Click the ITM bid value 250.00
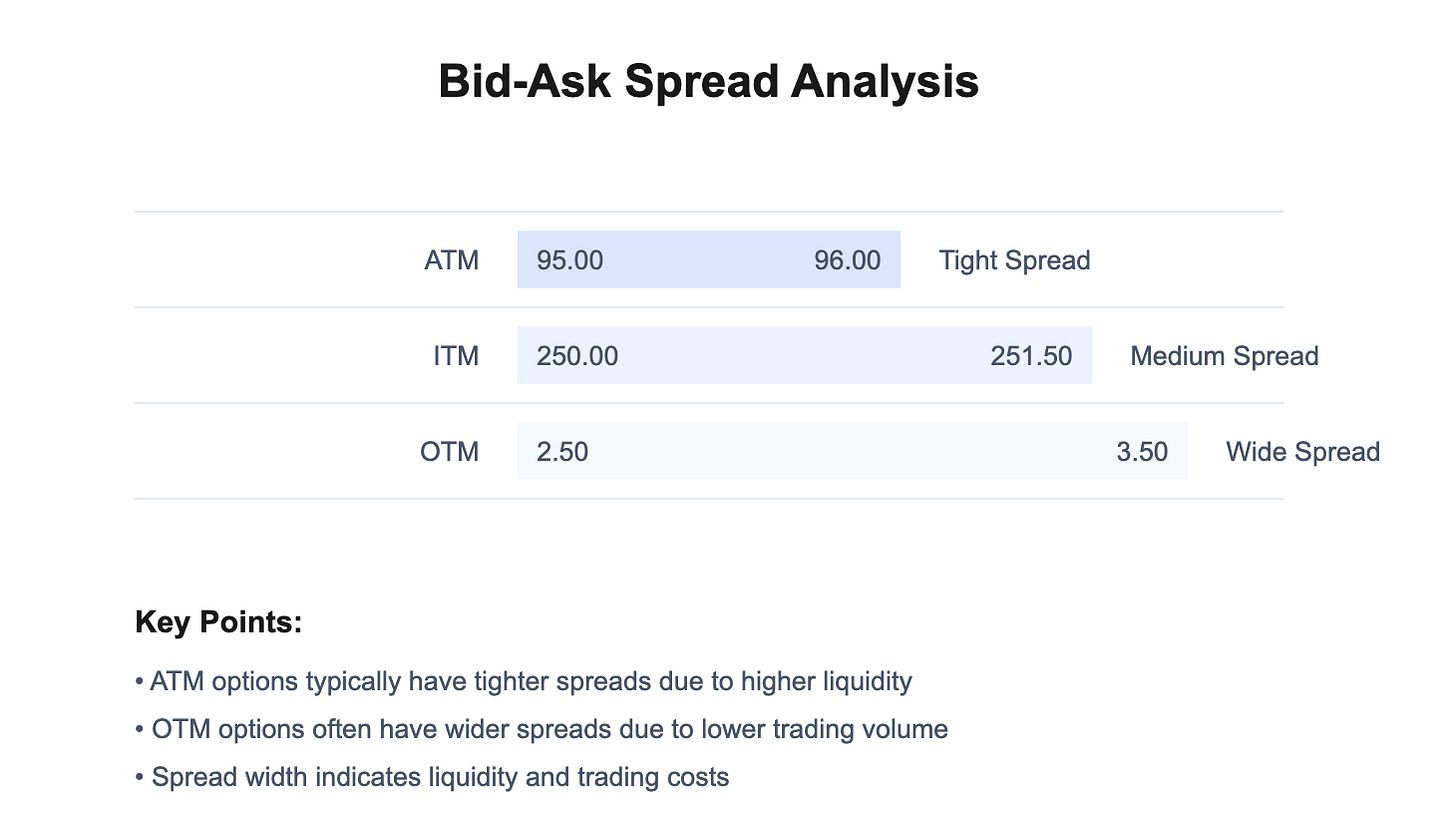Image resolution: width=1456 pixels, height=836 pixels. (577, 356)
